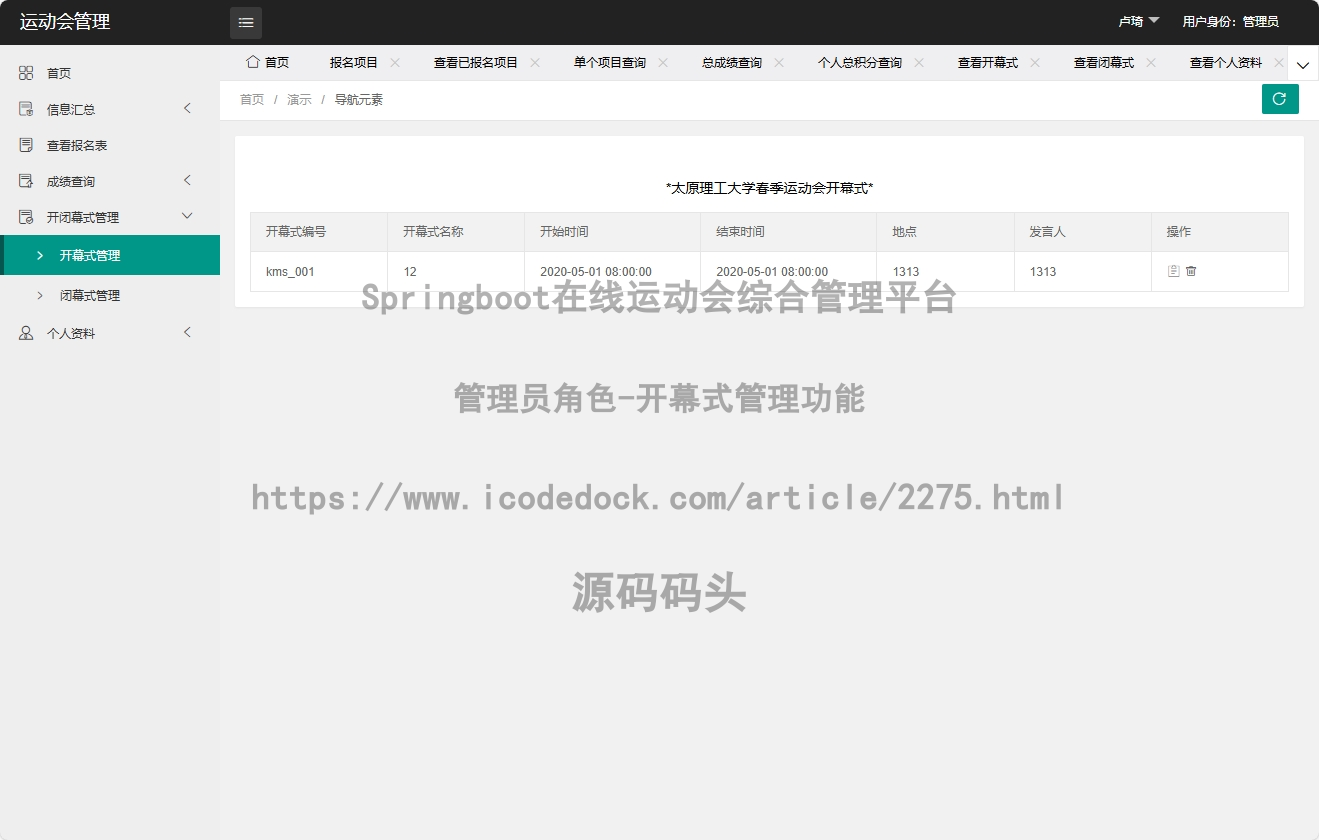Select 开幕式管理 in the sidebar
Viewport: 1319px width, 840px height.
[x=110, y=255]
